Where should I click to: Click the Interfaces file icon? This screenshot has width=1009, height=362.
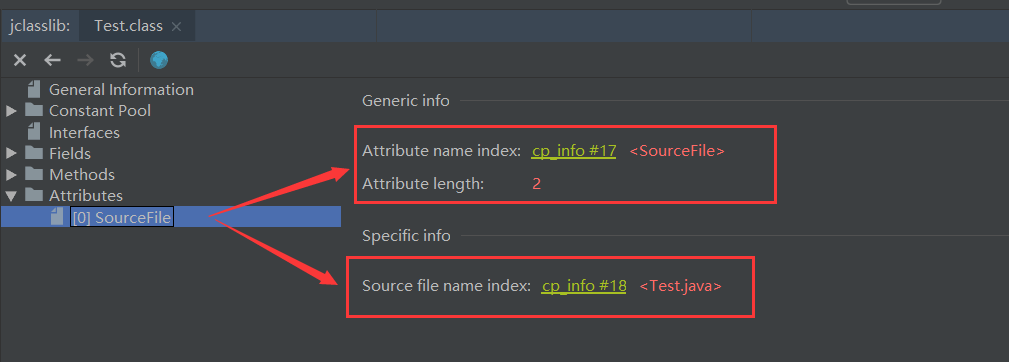34,132
